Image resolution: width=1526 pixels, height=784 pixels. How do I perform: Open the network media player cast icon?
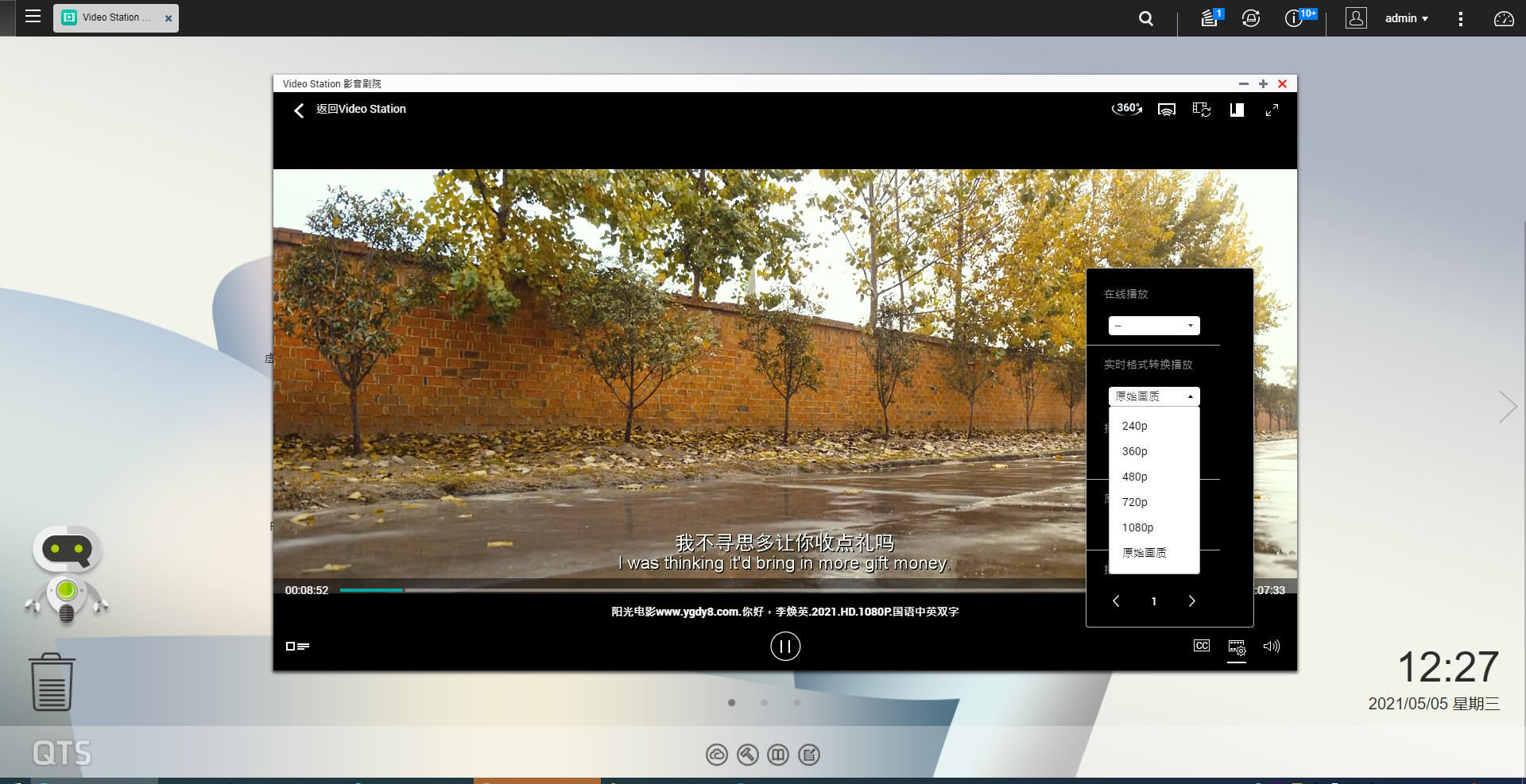1166,110
